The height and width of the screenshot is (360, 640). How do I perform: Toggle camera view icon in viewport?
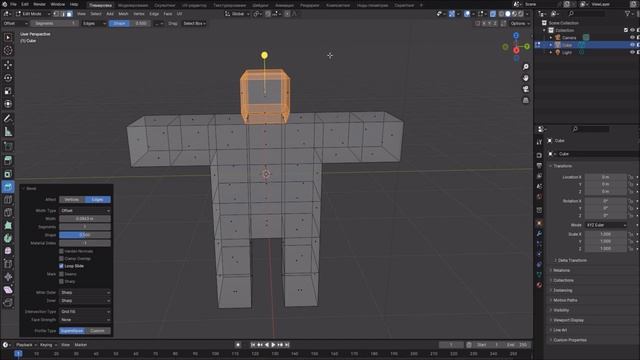point(526,89)
